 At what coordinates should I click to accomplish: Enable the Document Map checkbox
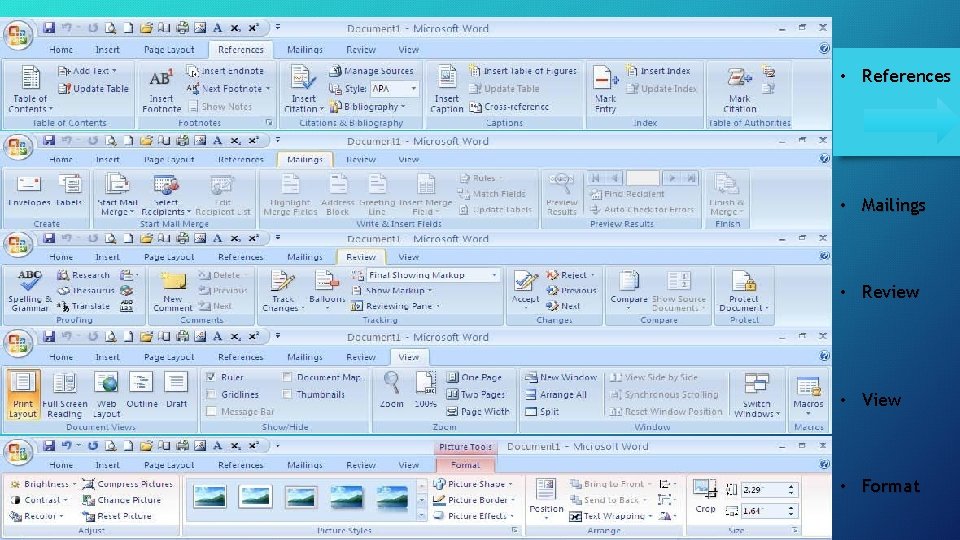click(x=287, y=377)
